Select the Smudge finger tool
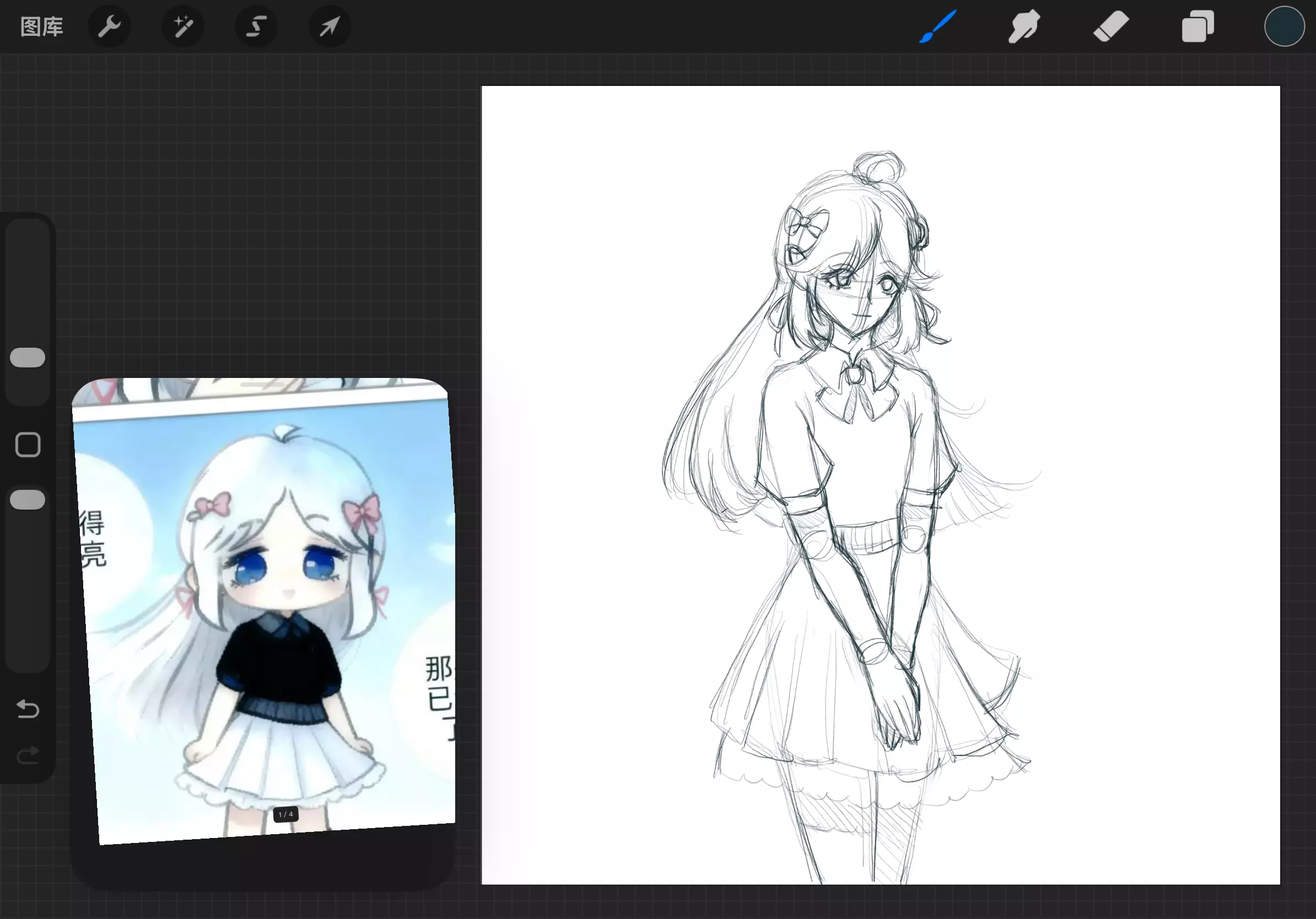Viewport: 1316px width, 919px height. point(1024,26)
